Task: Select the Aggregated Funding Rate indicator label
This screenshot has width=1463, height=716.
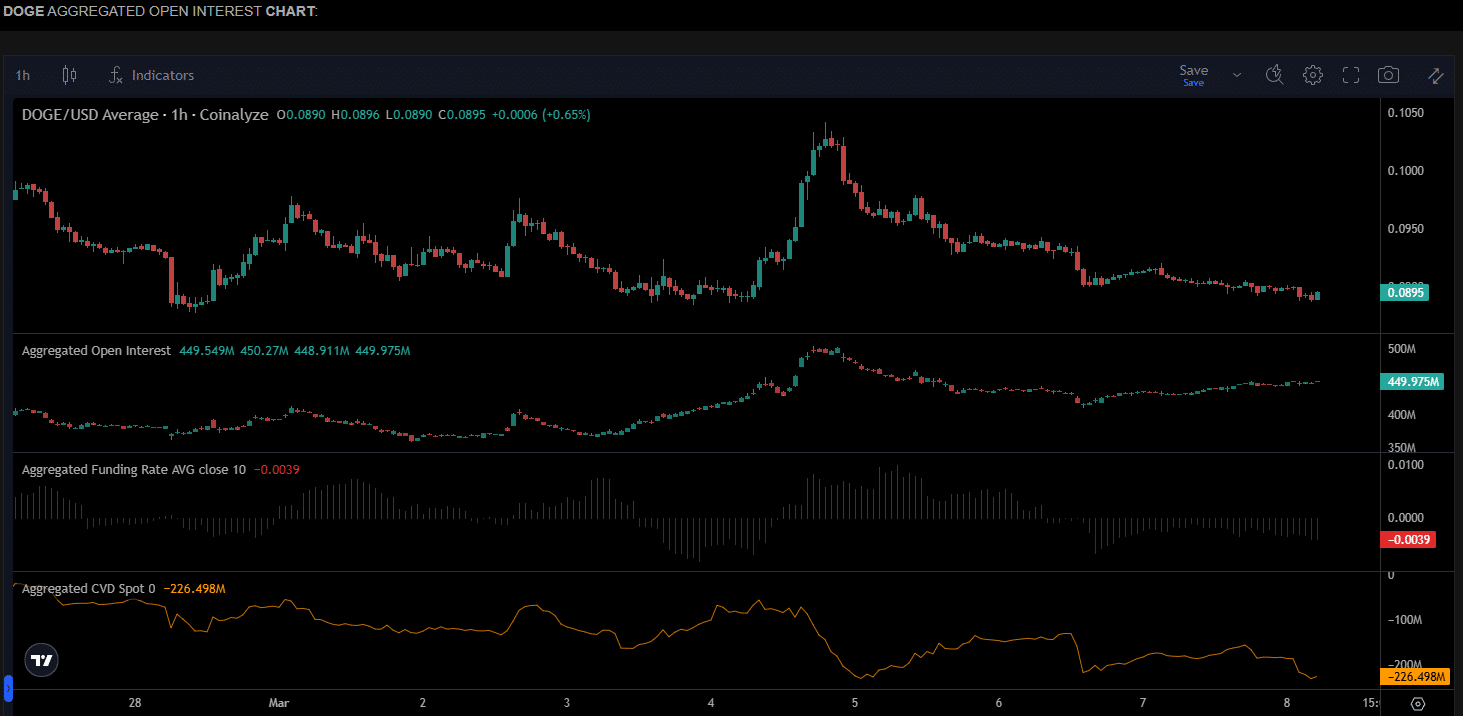Action: [134, 469]
